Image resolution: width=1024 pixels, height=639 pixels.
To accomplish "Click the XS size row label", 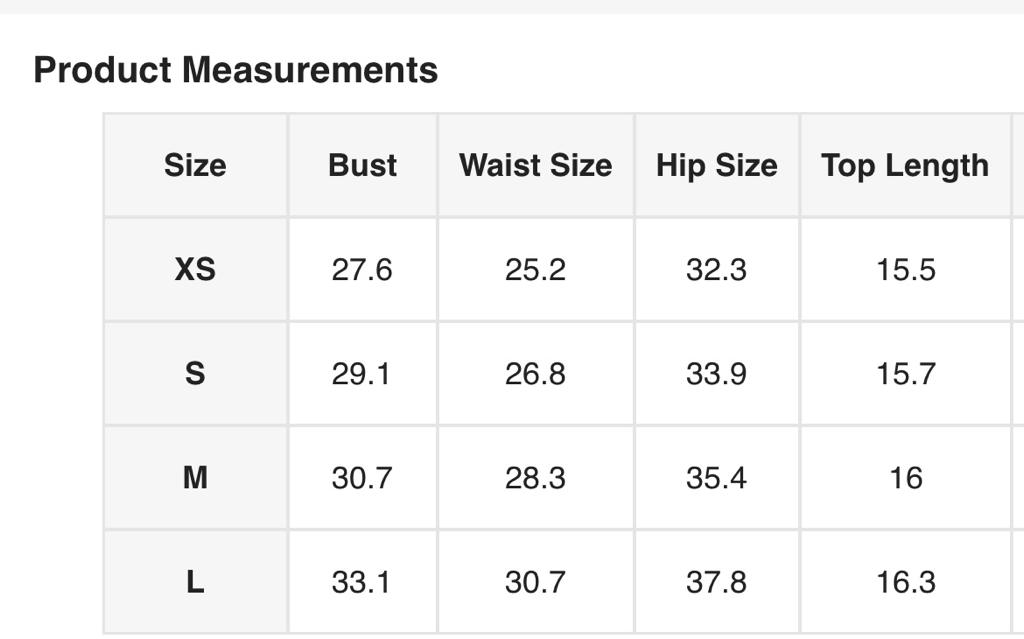I will pos(195,269).
